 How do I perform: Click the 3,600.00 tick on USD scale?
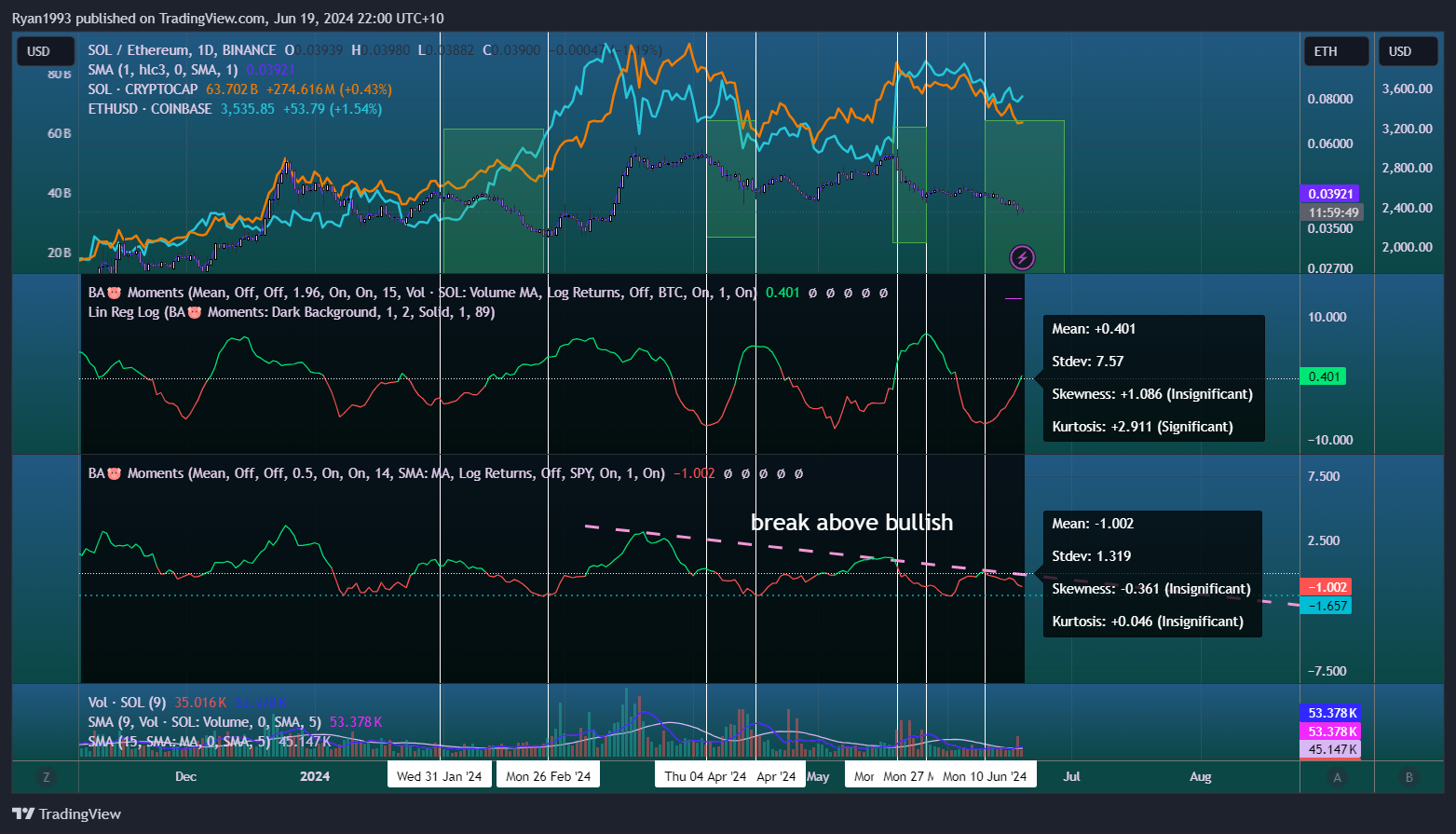click(x=1407, y=89)
